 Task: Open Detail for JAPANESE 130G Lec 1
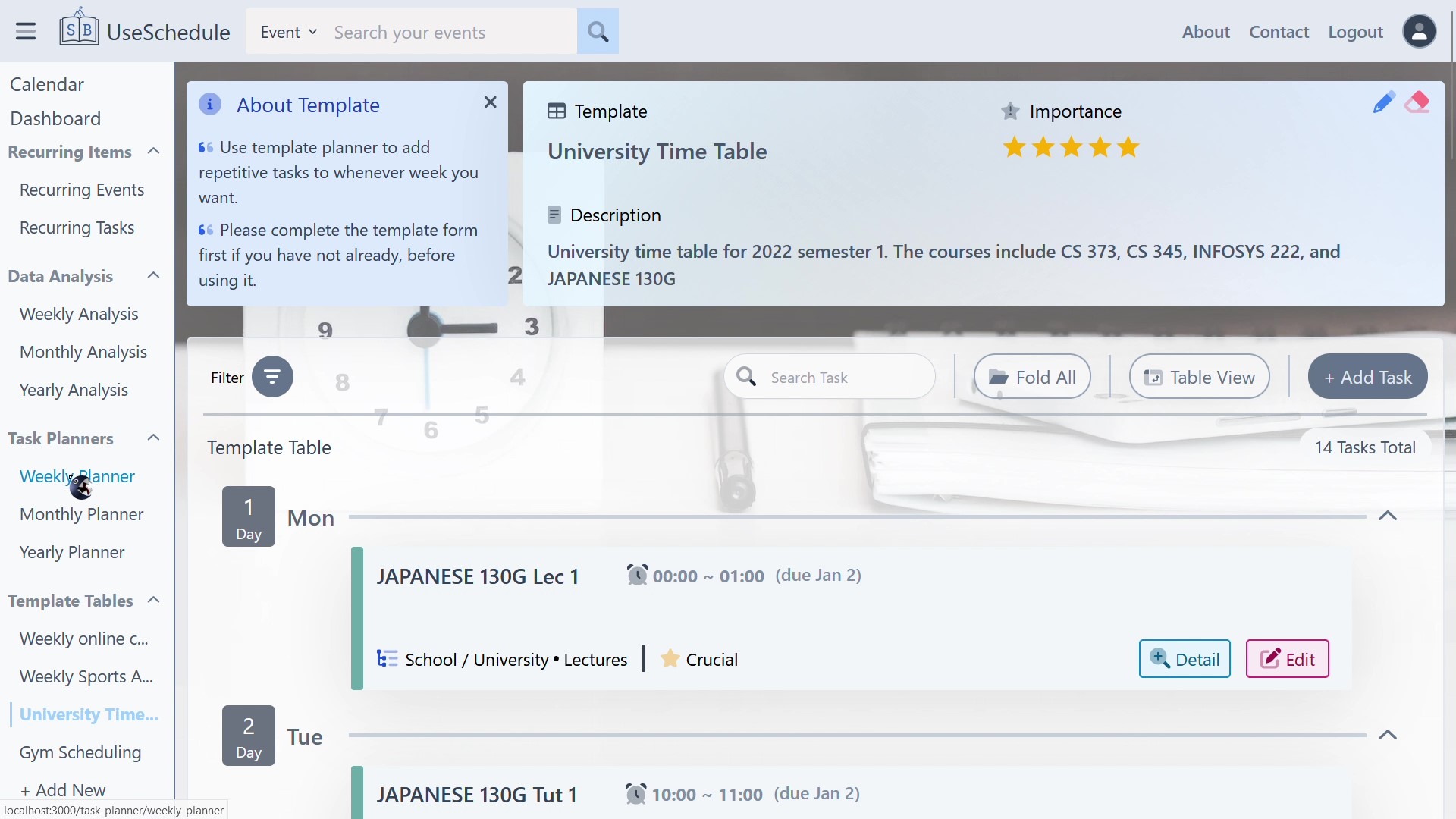point(1185,659)
